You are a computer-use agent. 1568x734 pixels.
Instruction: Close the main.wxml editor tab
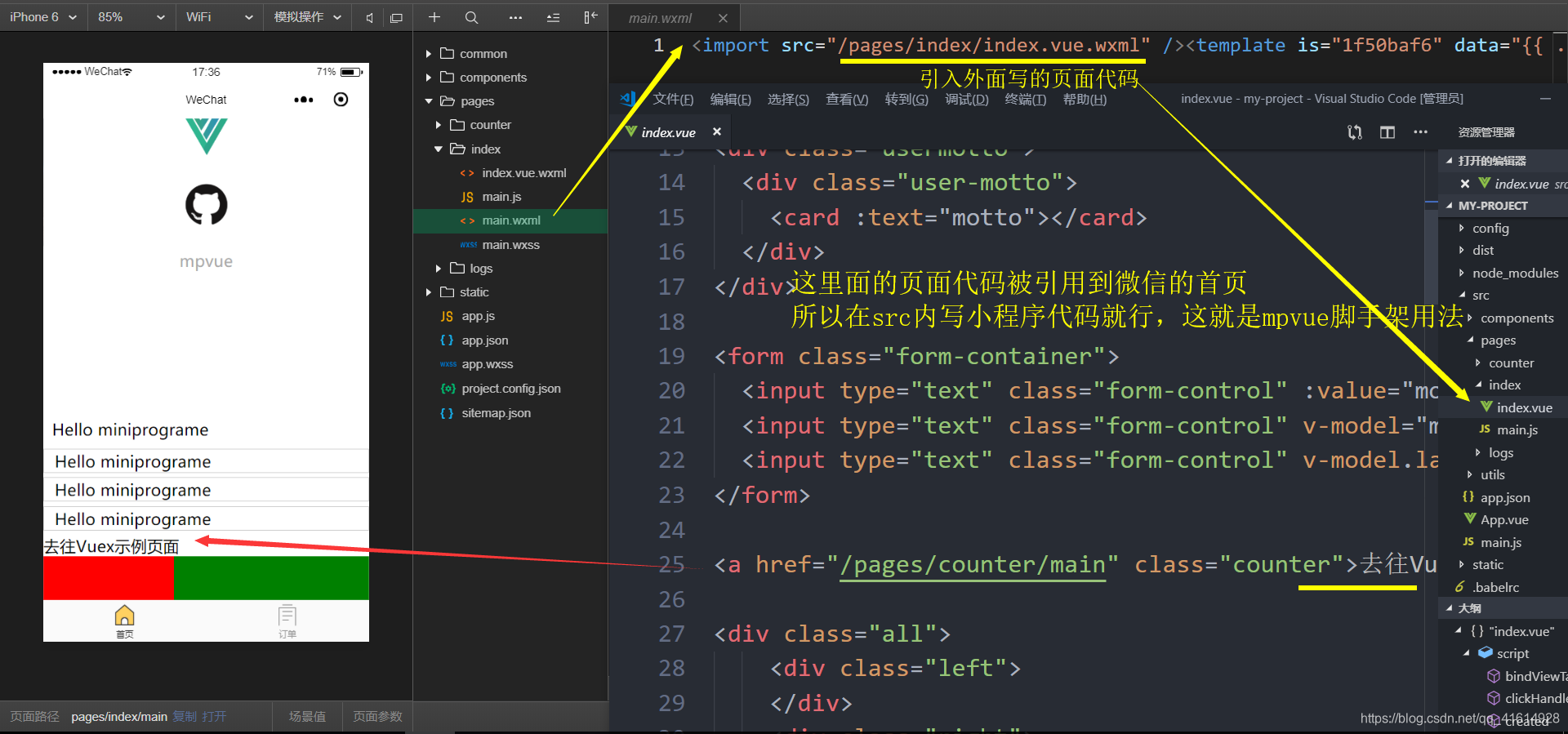tap(723, 18)
